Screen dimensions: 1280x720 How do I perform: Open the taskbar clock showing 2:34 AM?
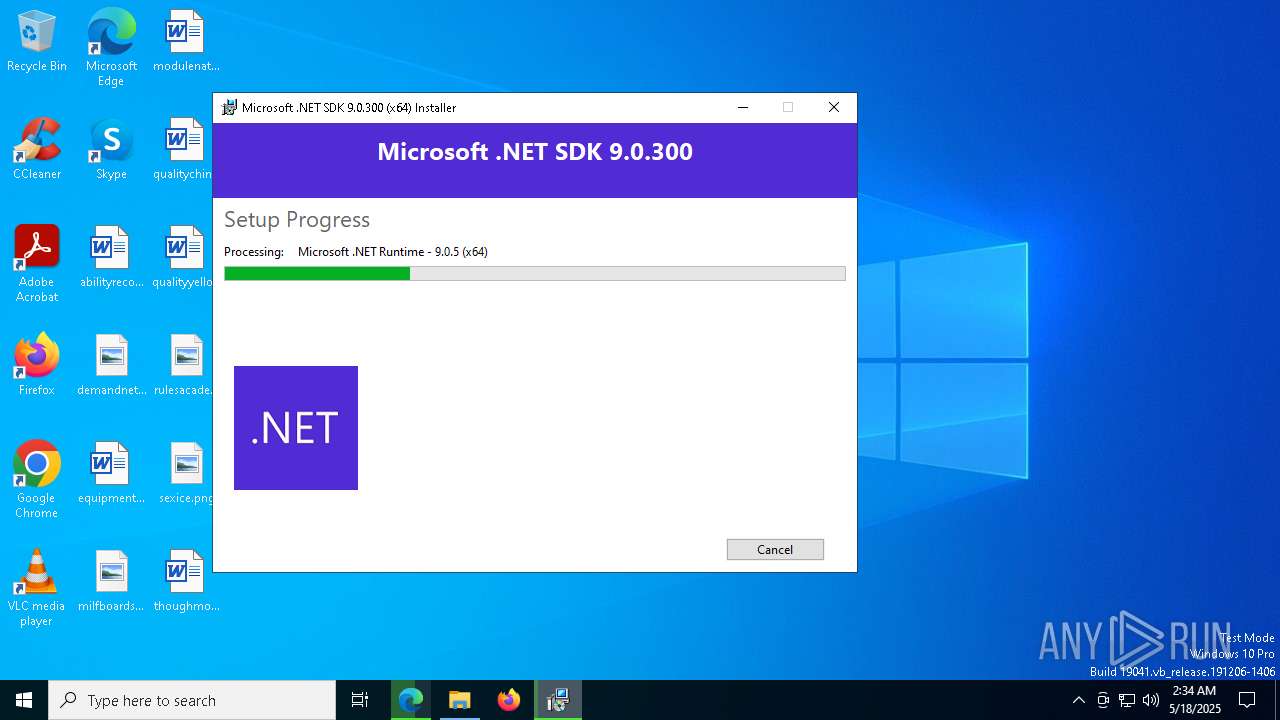coord(1194,700)
